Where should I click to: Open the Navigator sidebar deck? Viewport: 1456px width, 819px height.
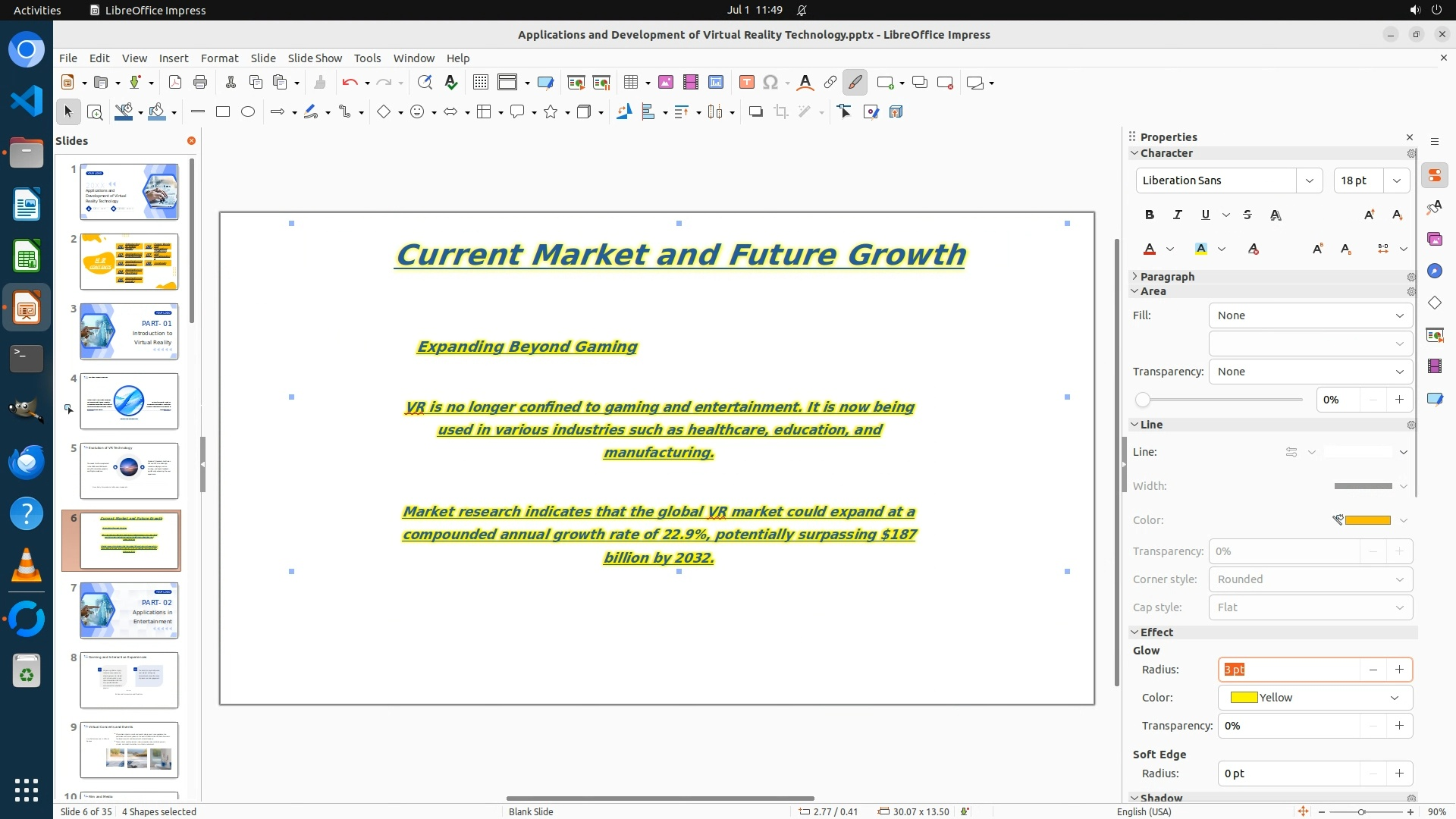[1434, 271]
